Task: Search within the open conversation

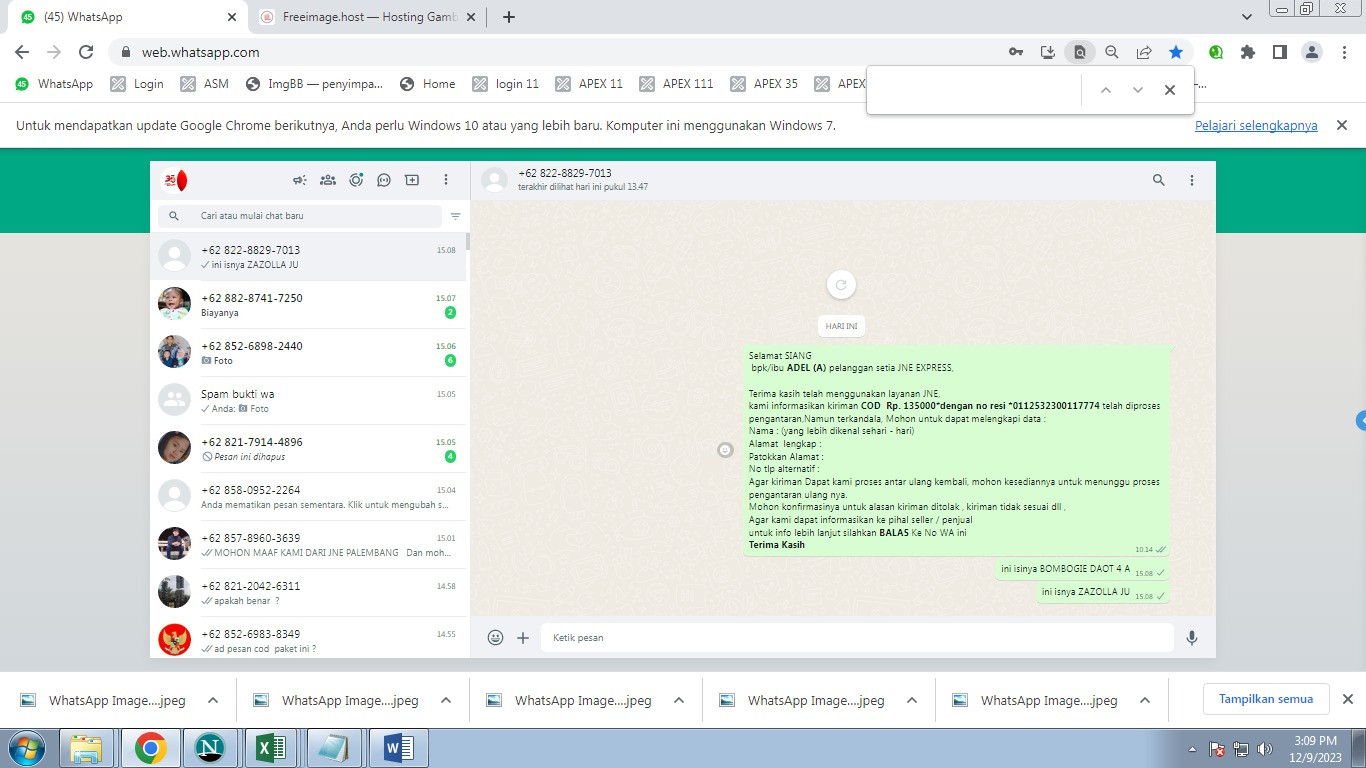Action: coord(1159,180)
